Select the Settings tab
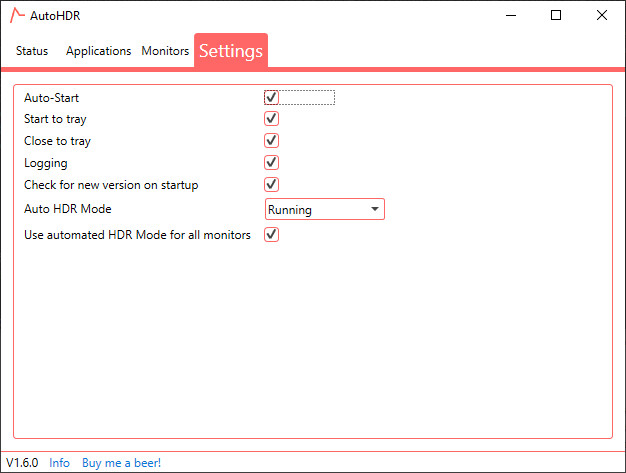Viewport: 626px width, 473px height. [231, 51]
